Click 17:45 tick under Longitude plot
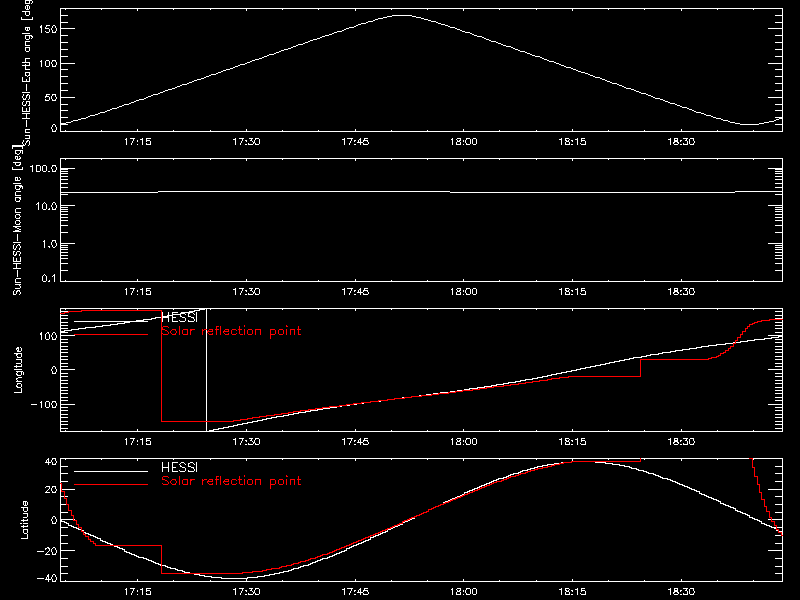 pos(355,442)
